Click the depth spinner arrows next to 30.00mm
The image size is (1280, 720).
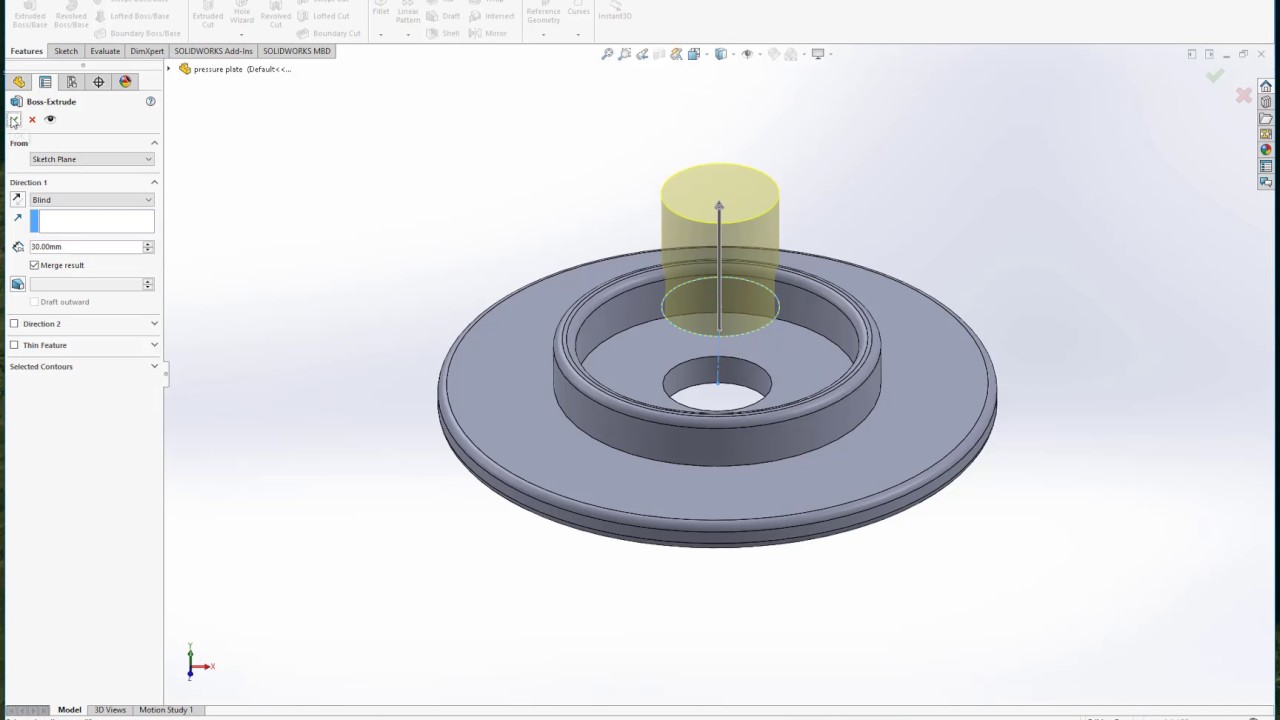[148, 247]
